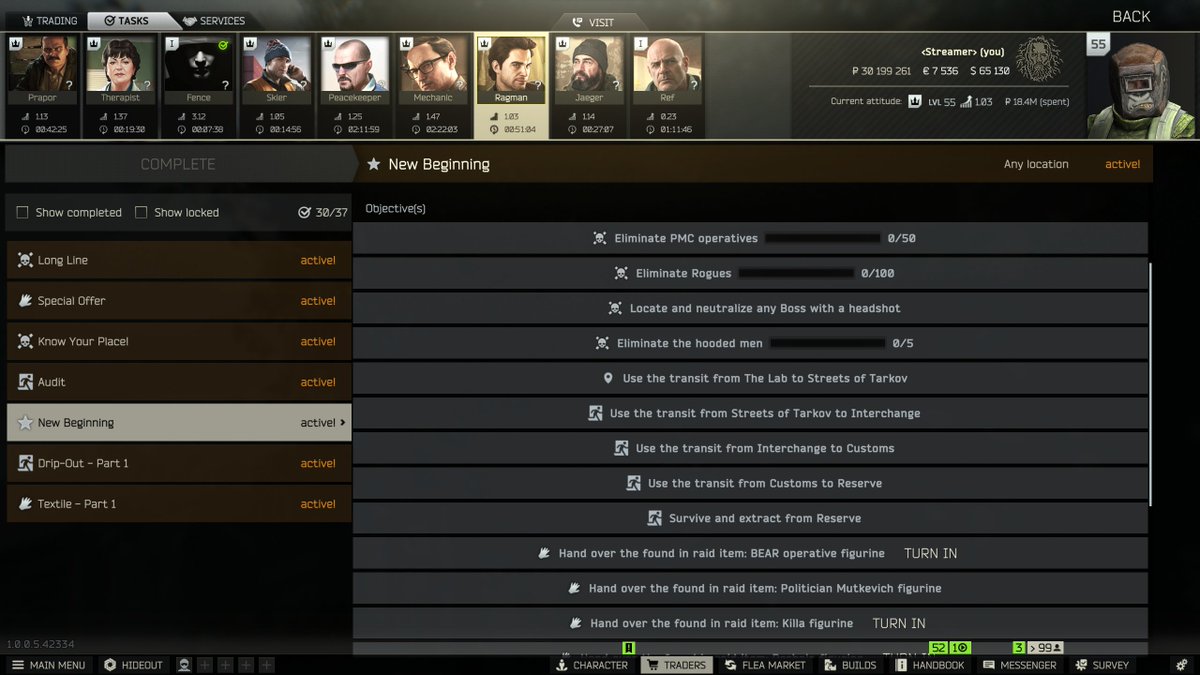Click the Eliminate the hooded men progress bar

(x=828, y=343)
